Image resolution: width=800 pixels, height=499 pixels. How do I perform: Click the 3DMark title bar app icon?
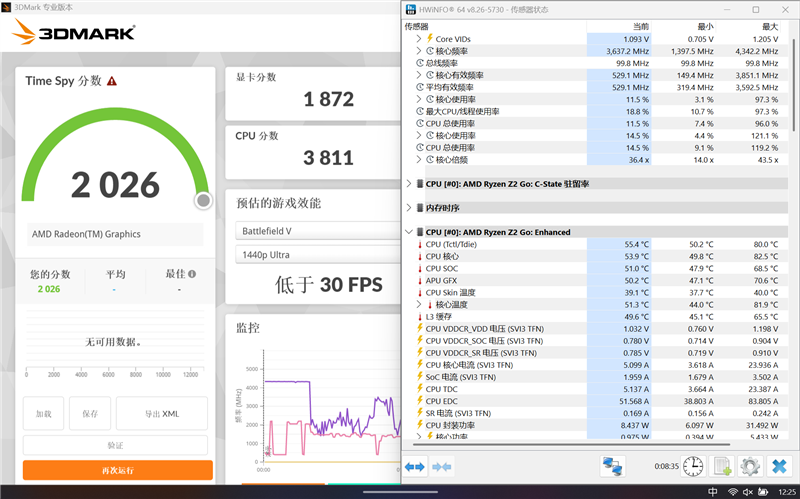pos(6,7)
